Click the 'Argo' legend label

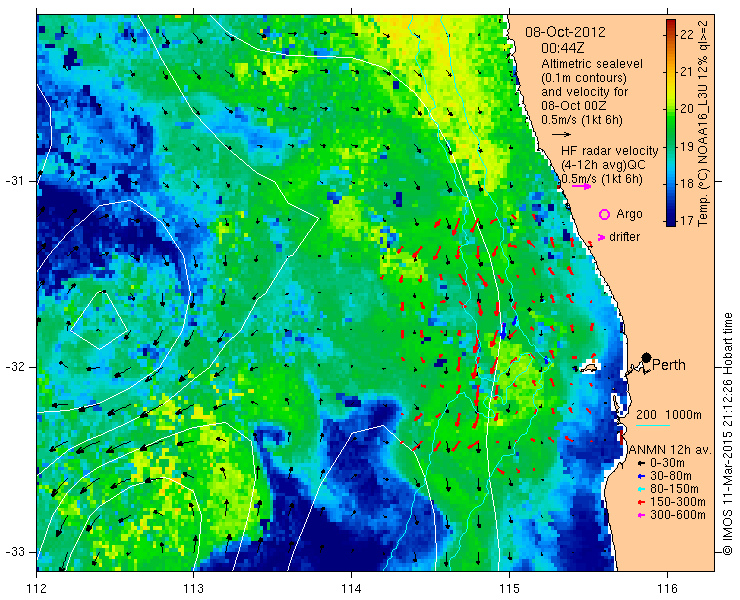629,214
